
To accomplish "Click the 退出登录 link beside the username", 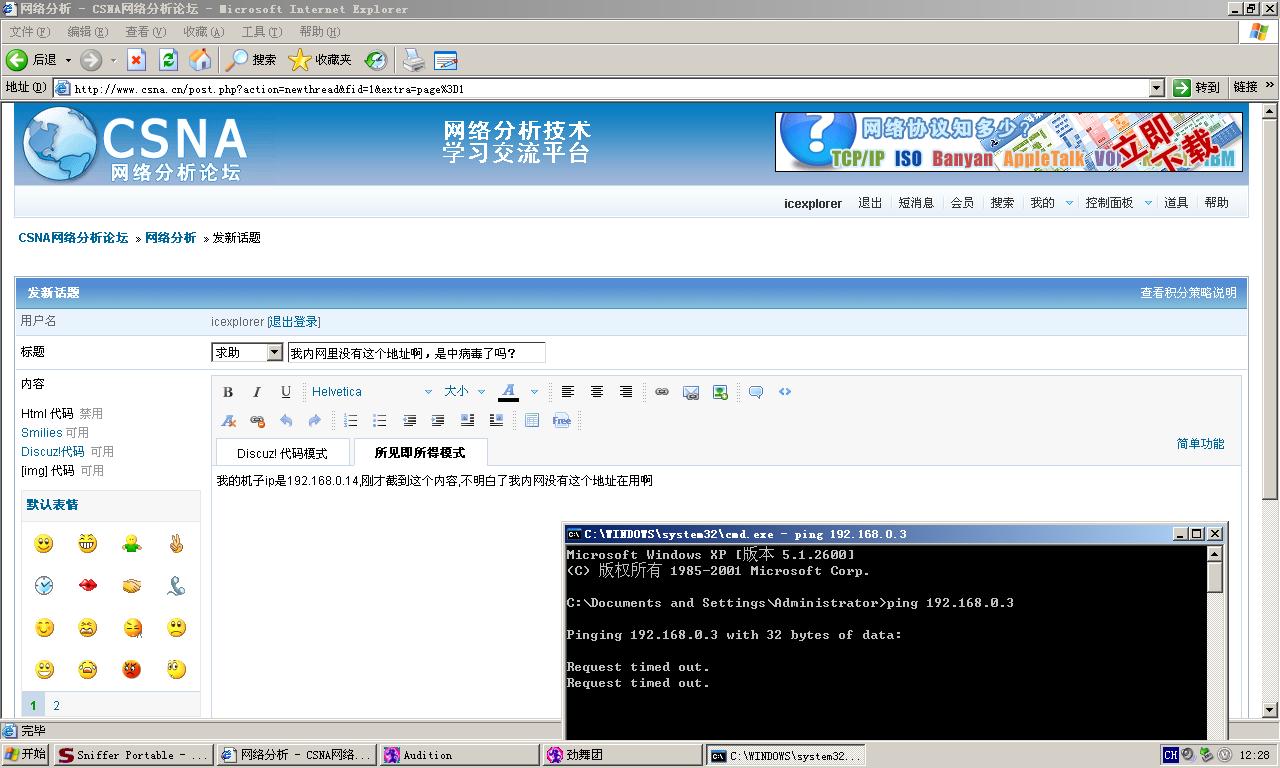I will point(294,322).
